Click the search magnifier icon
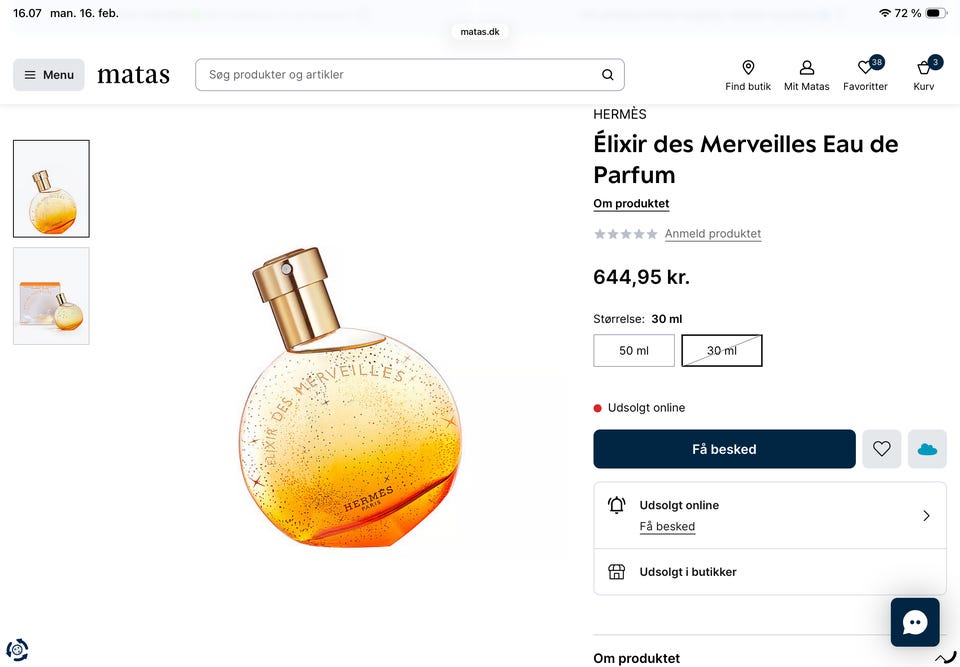This screenshot has height=667, width=960. pyautogui.click(x=608, y=75)
